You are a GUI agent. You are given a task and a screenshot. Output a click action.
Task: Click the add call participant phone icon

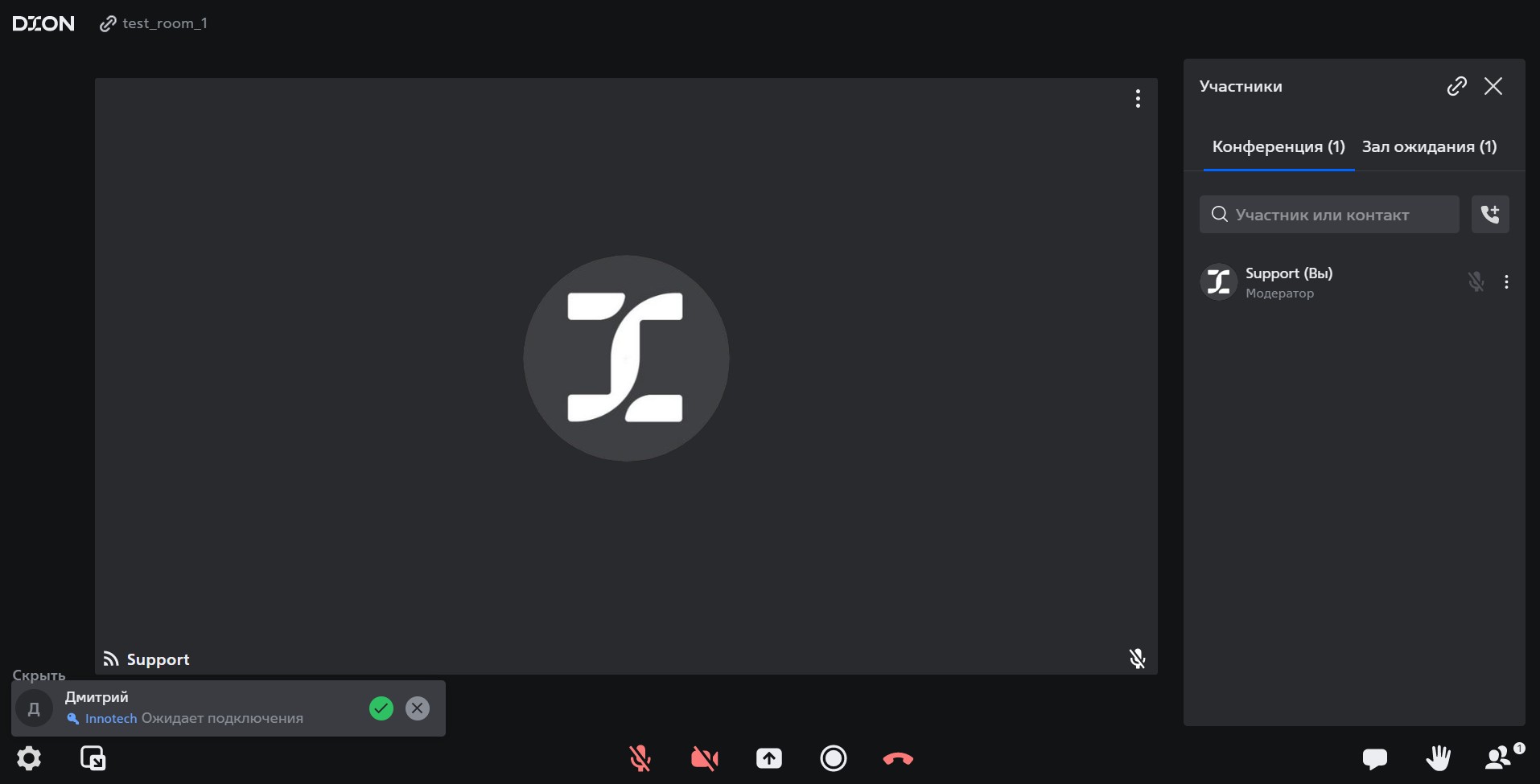point(1490,215)
